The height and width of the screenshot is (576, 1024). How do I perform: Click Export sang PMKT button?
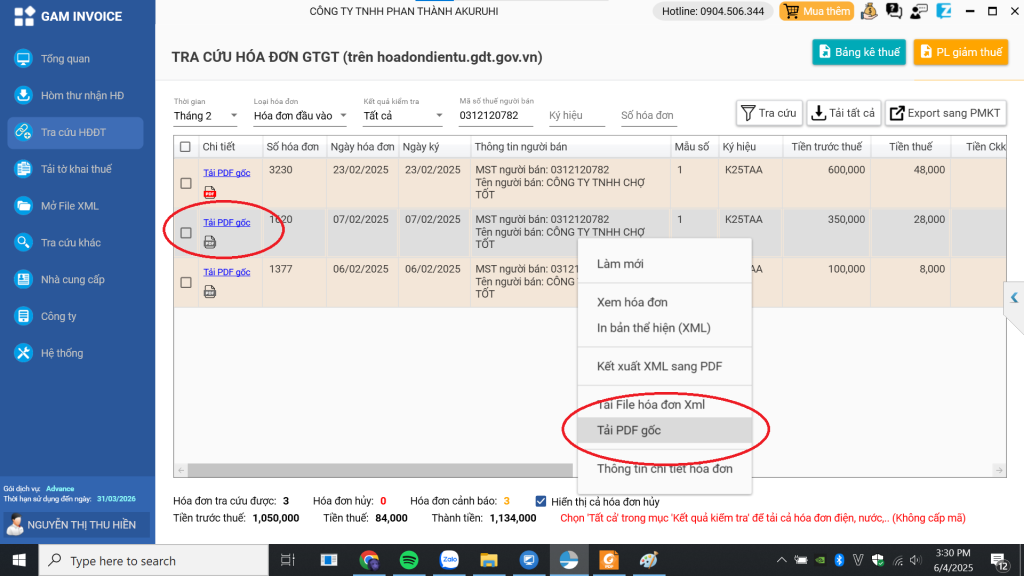click(946, 114)
